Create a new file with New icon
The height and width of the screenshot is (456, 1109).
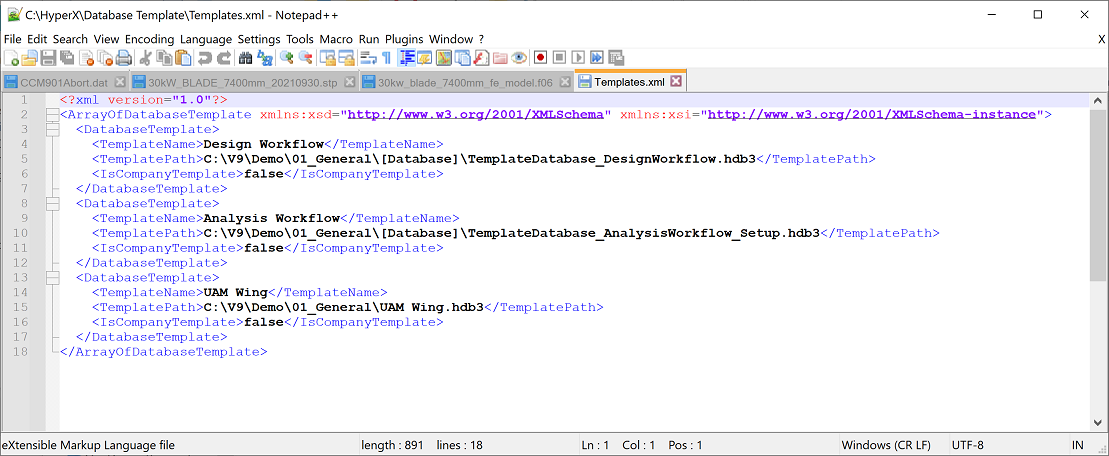[x=11, y=57]
